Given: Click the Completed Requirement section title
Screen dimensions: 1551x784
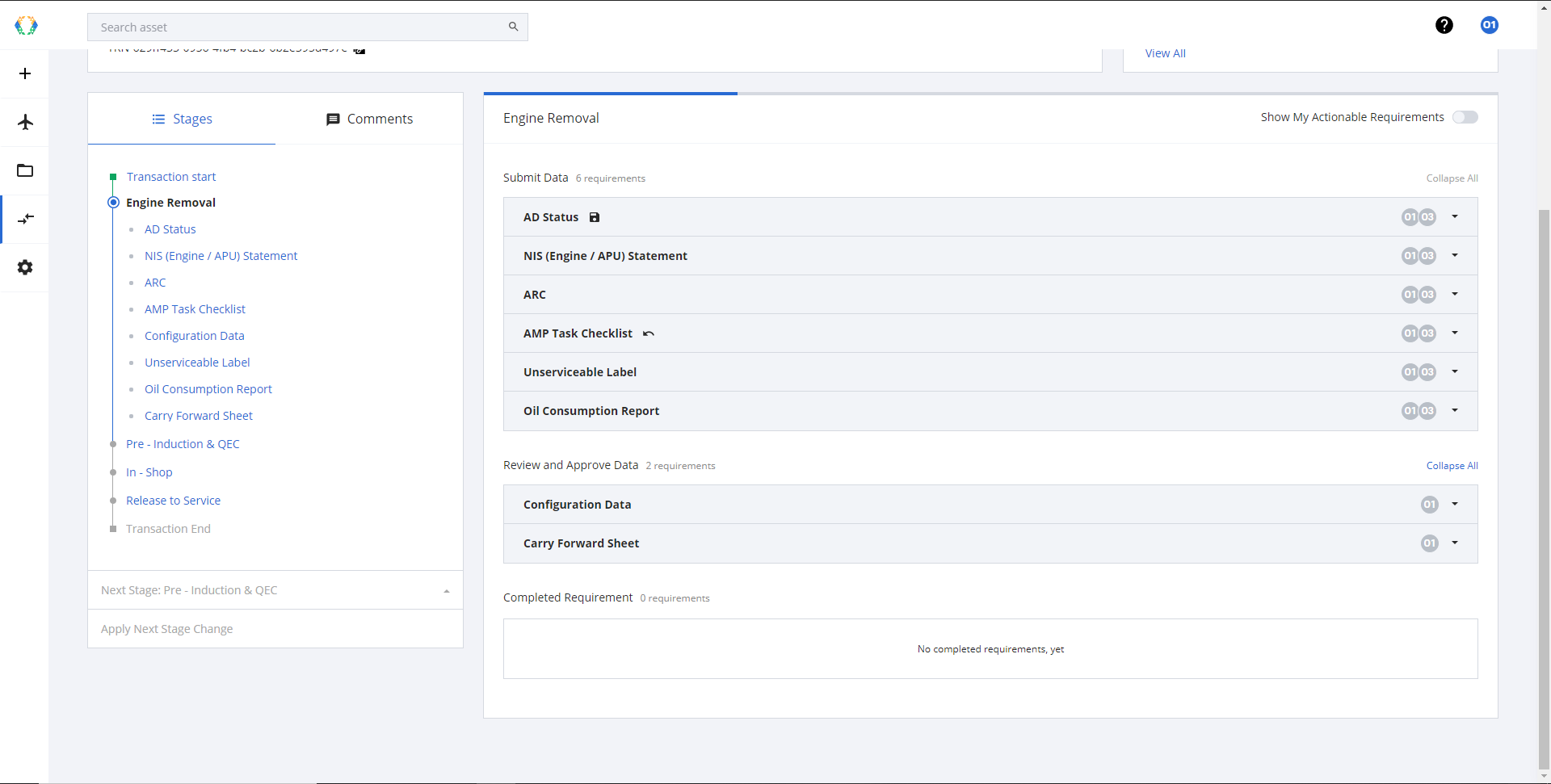Looking at the screenshot, I should (x=568, y=597).
